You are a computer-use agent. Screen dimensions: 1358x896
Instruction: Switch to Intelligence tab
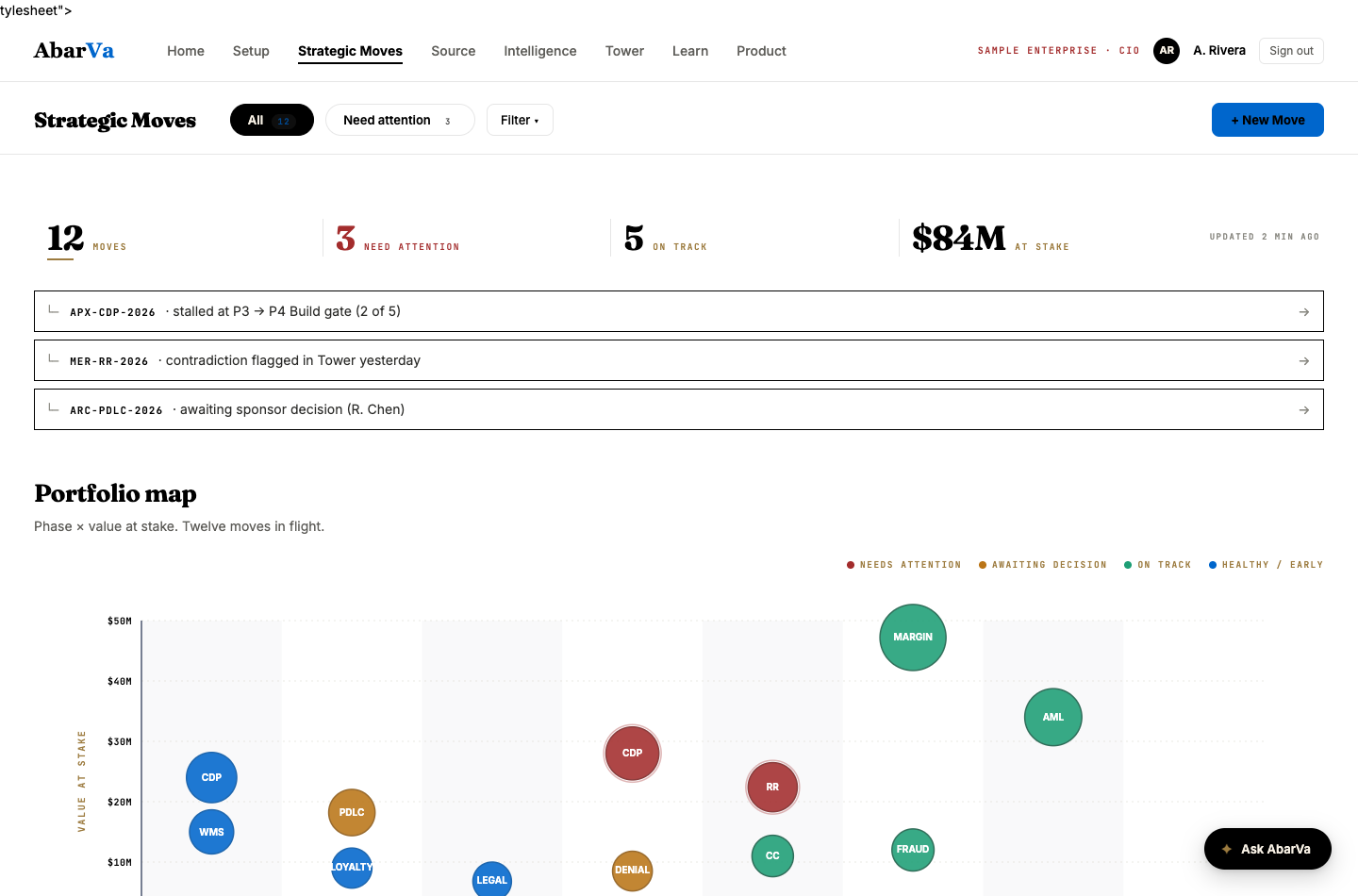(540, 51)
